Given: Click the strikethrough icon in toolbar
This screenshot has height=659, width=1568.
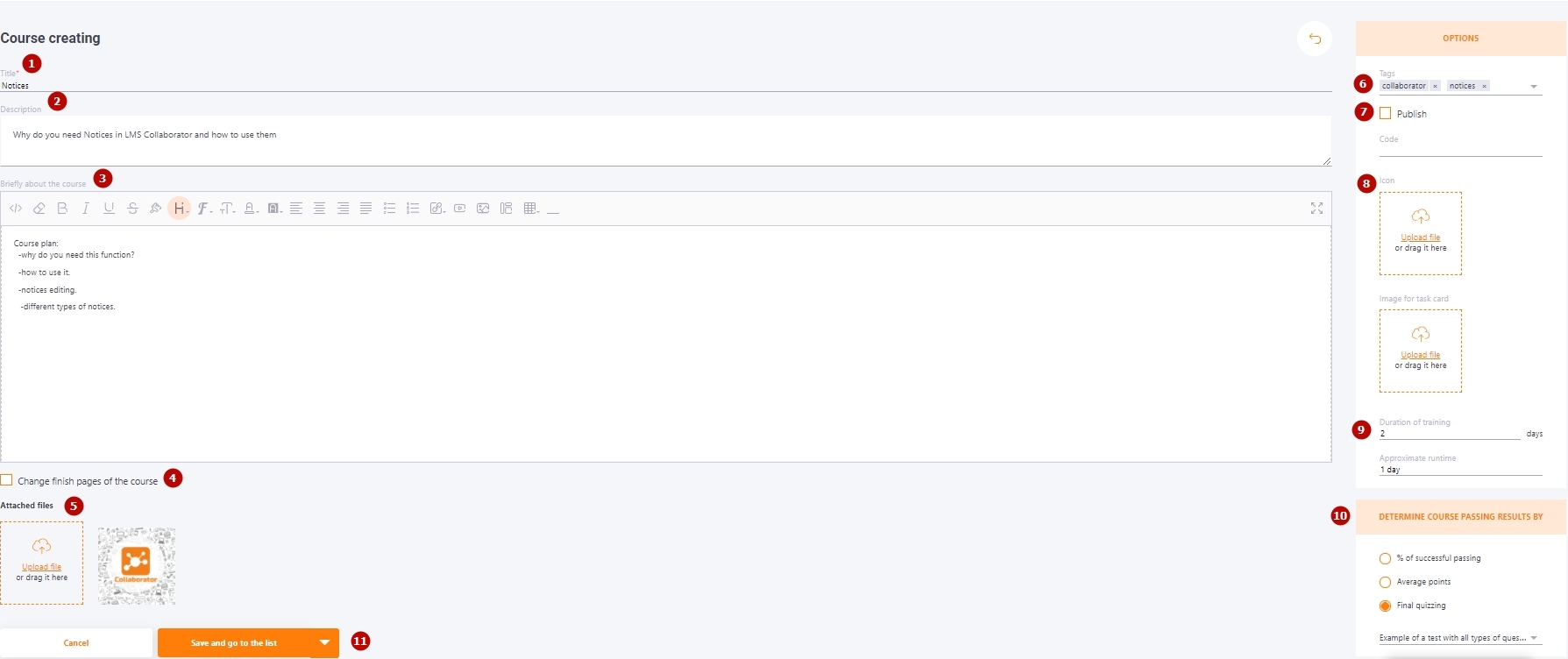Looking at the screenshot, I should click(132, 209).
